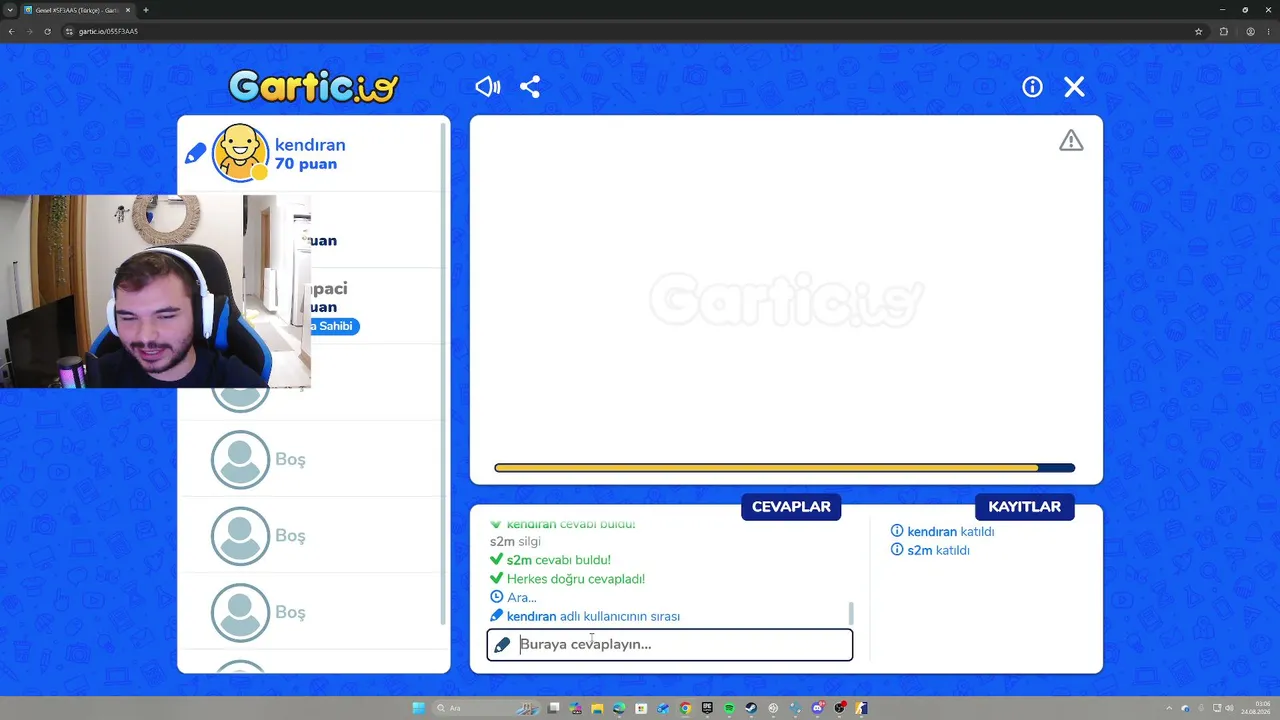Open the browser extensions icon
The image size is (1280, 720).
click(x=1223, y=31)
